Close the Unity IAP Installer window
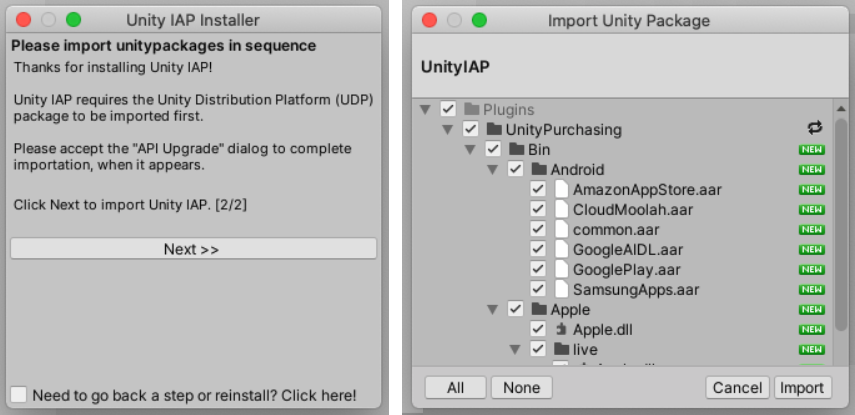Viewport: 855px width, 415px height. pyautogui.click(x=23, y=20)
